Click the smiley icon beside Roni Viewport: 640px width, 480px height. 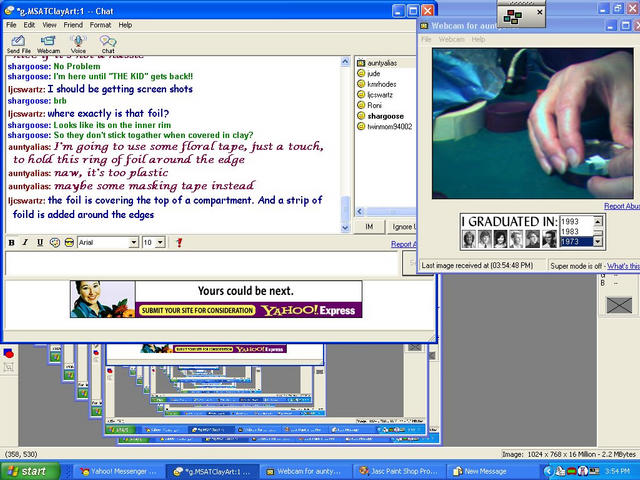(x=361, y=105)
